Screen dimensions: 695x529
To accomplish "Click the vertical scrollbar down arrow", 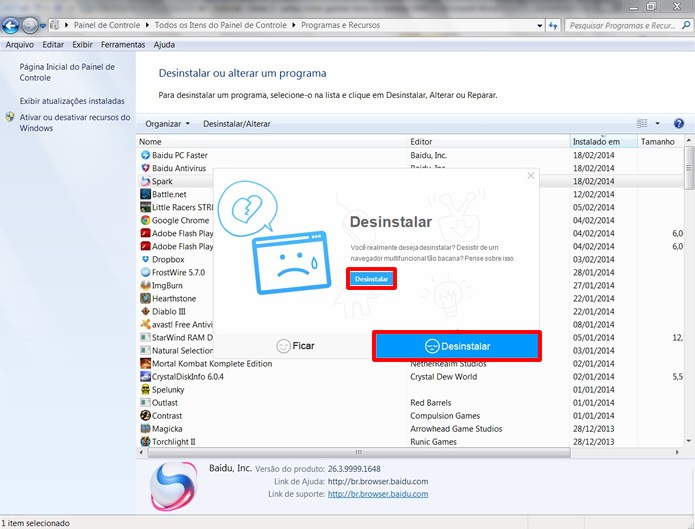I will [689, 441].
